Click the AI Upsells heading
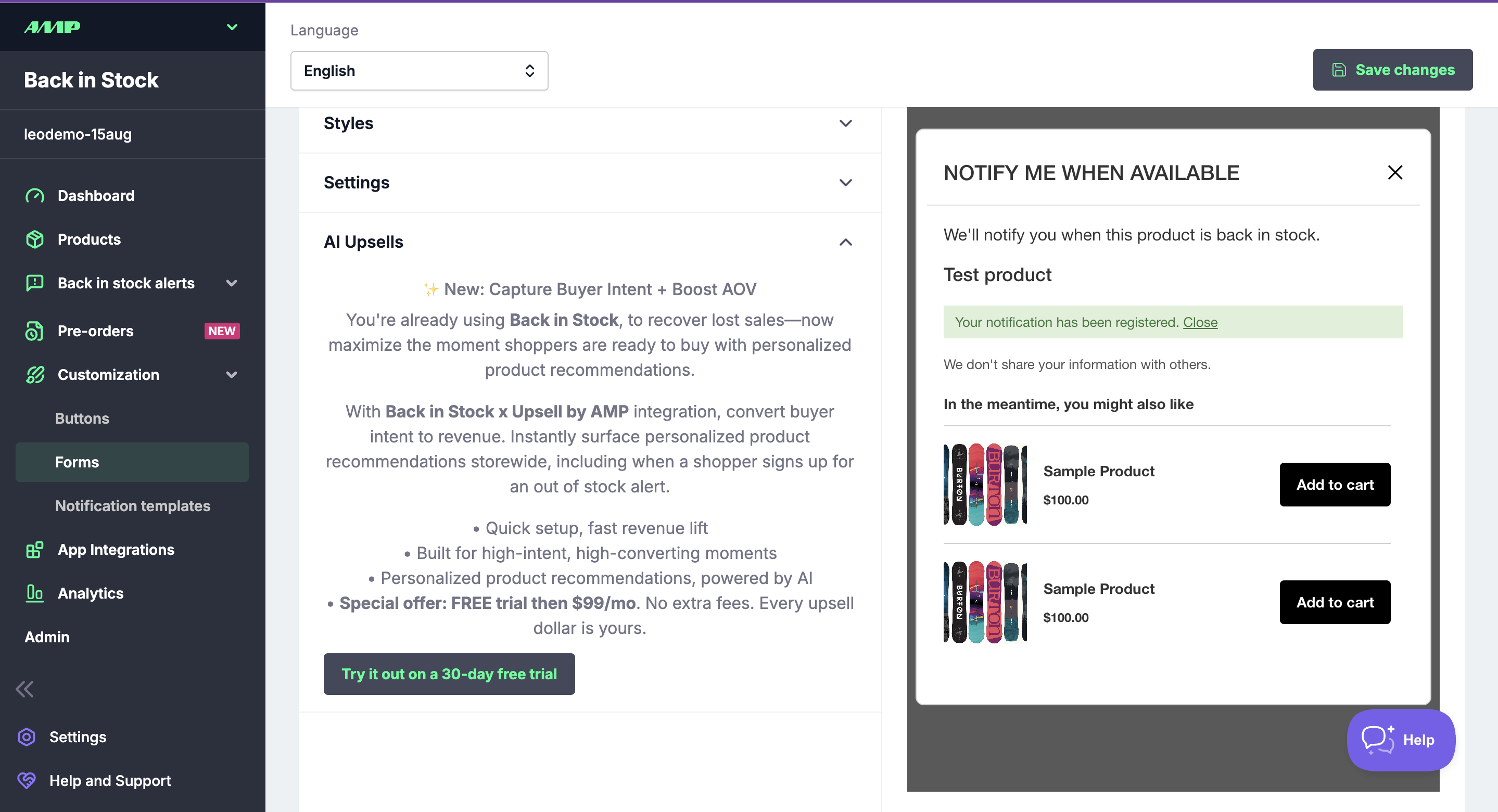 (x=363, y=242)
